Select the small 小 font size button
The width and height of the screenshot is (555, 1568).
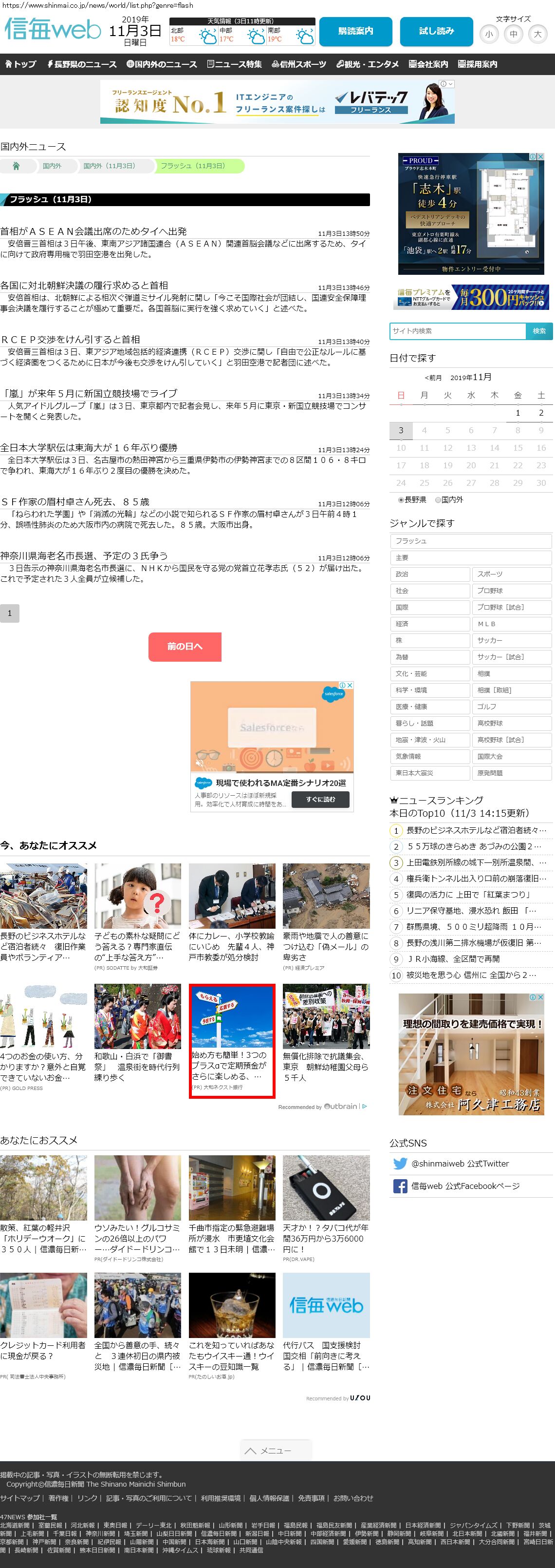pyautogui.click(x=489, y=34)
